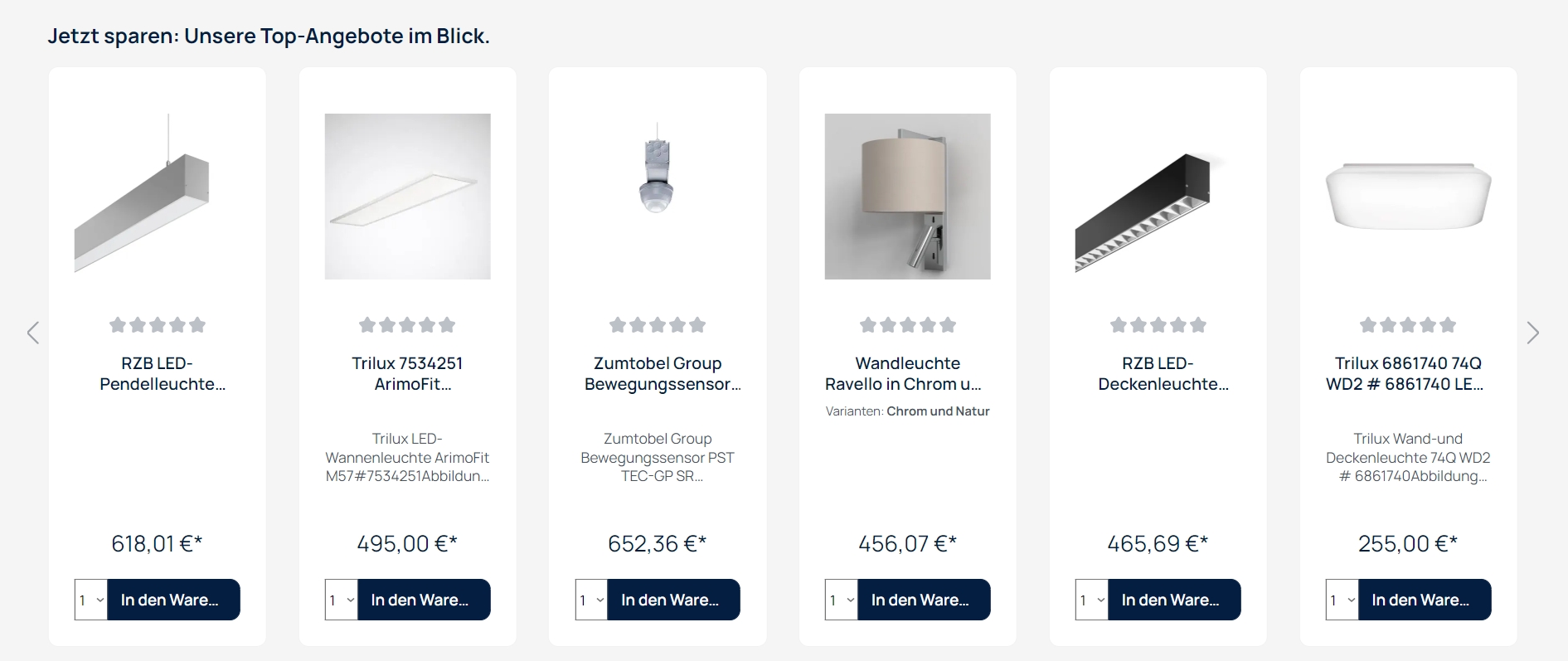
Task: Open Wandleuchte Ravello product image
Action: (908, 197)
